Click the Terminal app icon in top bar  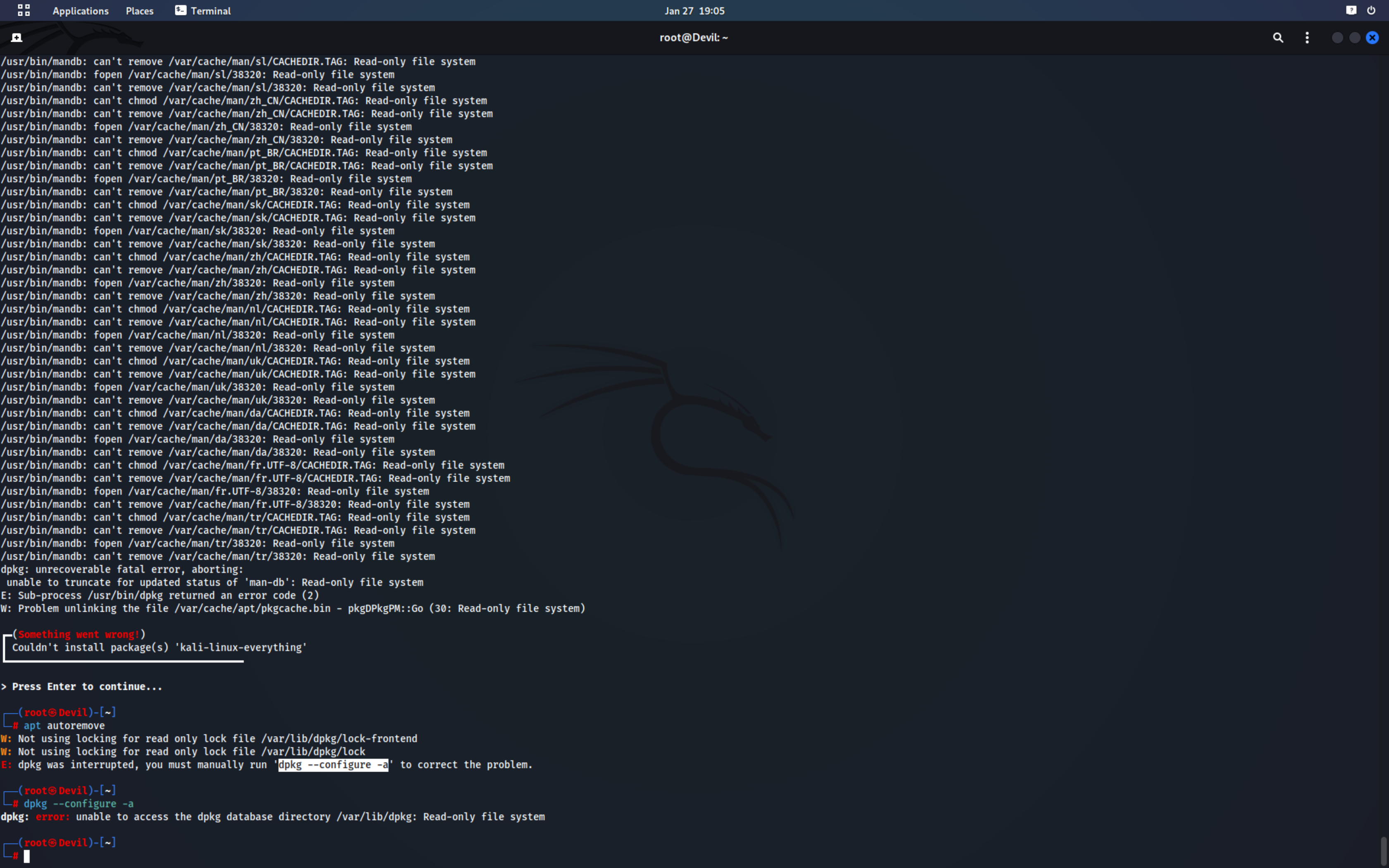(x=180, y=10)
